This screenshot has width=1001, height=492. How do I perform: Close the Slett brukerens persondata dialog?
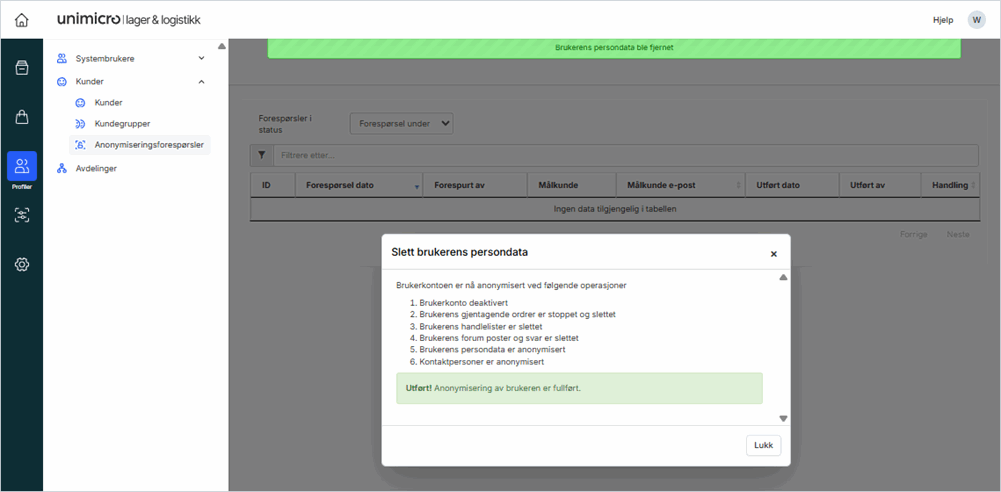773,254
